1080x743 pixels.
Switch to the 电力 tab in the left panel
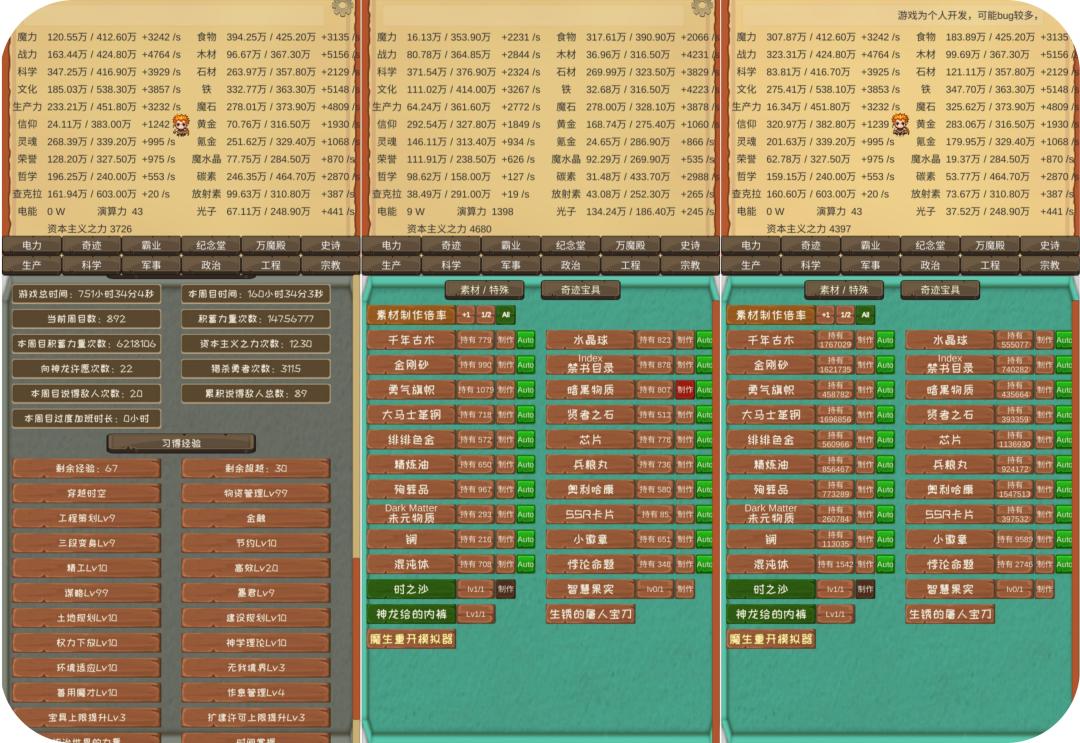point(32,245)
